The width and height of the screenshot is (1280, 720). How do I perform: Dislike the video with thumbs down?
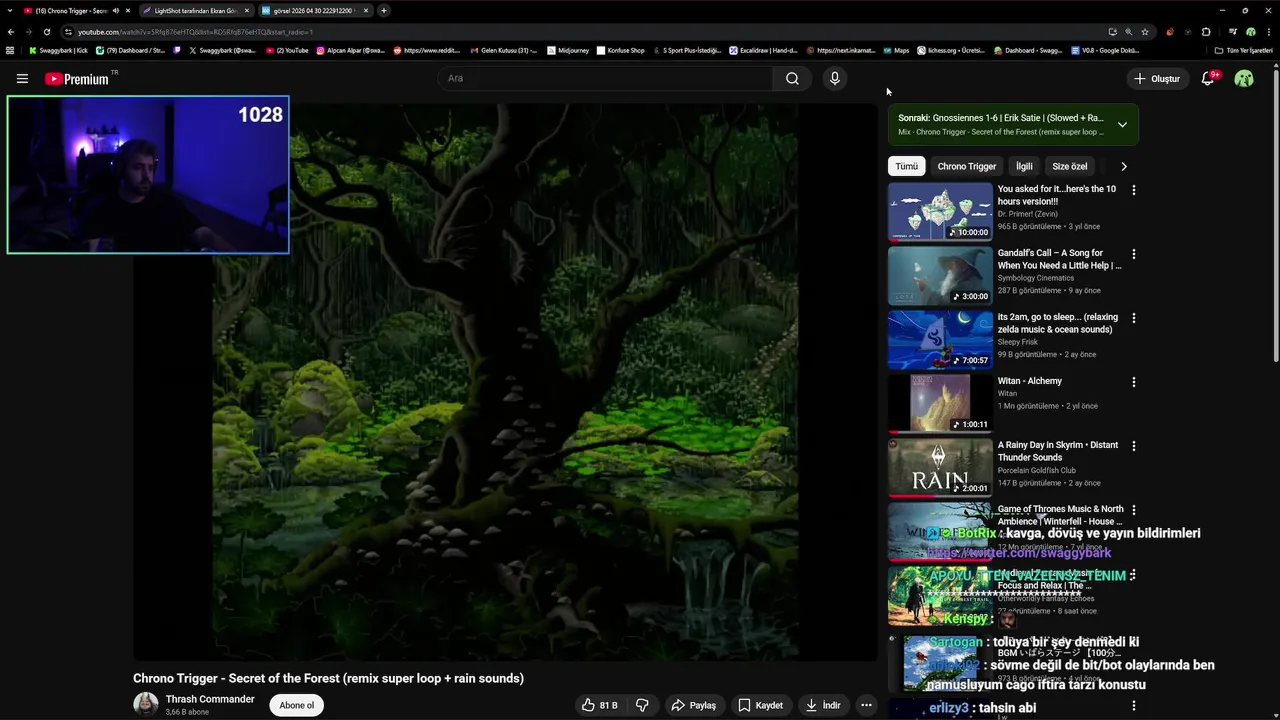click(x=642, y=705)
